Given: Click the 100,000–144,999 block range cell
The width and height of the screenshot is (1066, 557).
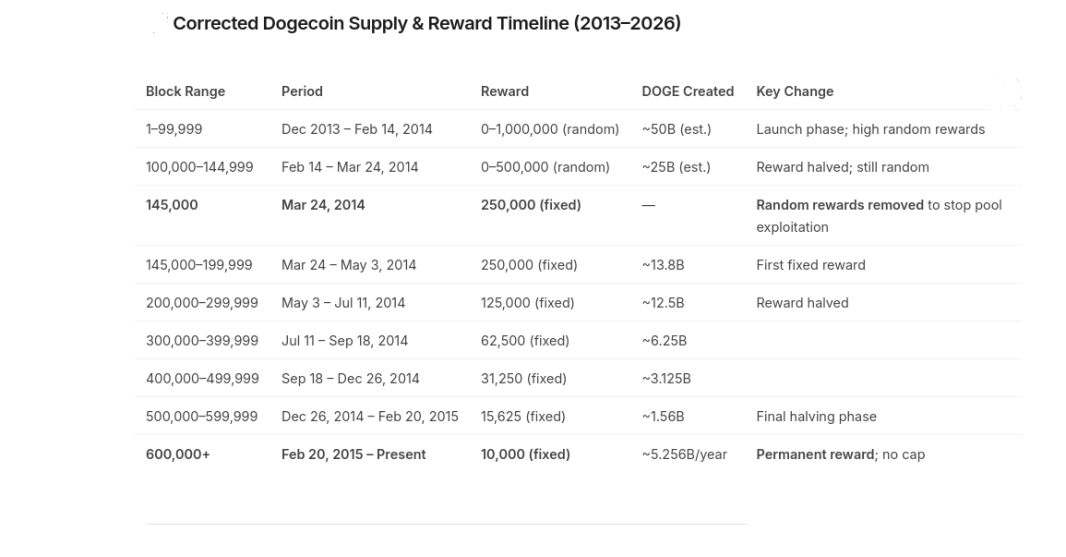Looking at the screenshot, I should (199, 167).
